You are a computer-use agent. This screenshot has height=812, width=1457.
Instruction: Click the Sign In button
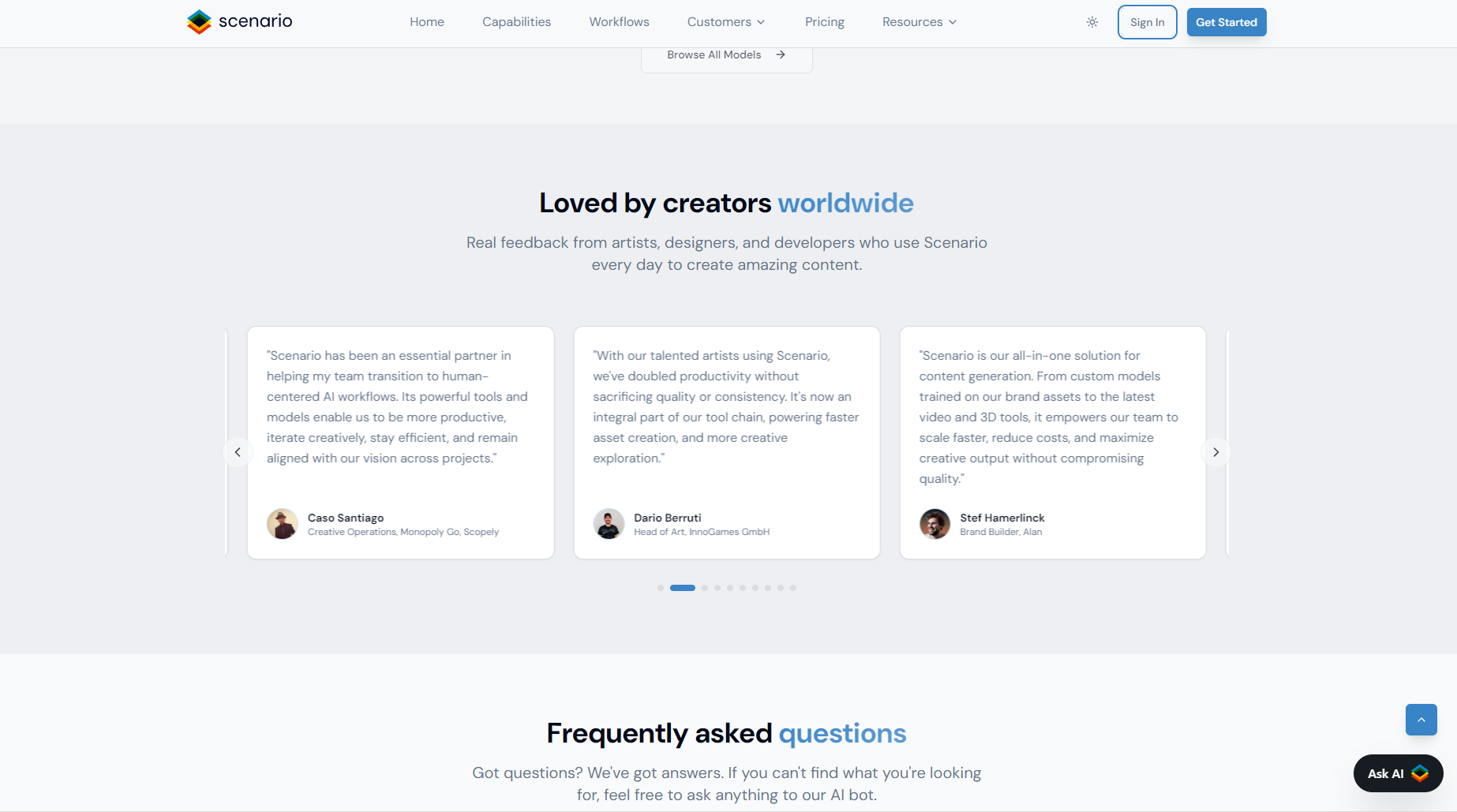pos(1147,22)
